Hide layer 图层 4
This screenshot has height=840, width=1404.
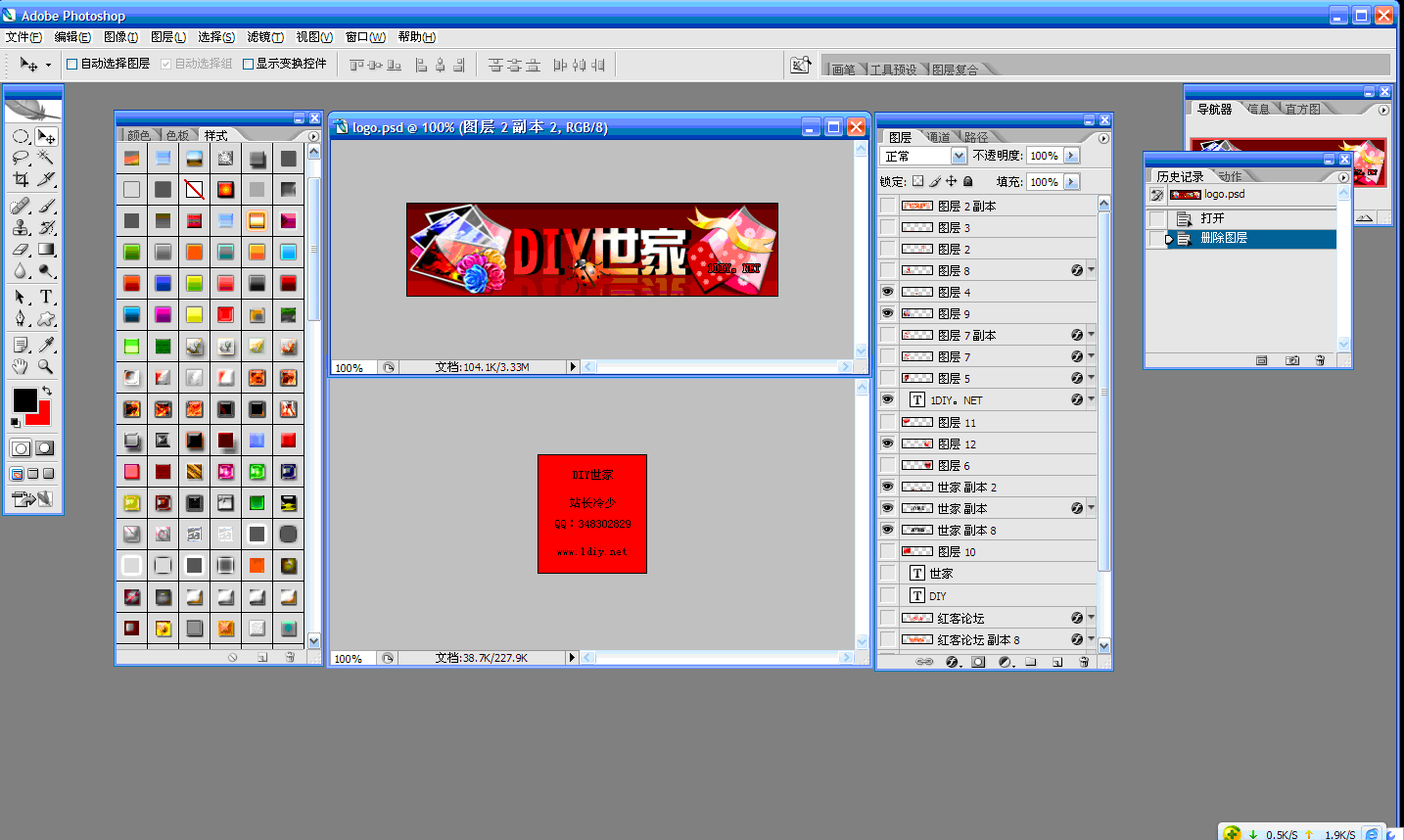pyautogui.click(x=888, y=292)
